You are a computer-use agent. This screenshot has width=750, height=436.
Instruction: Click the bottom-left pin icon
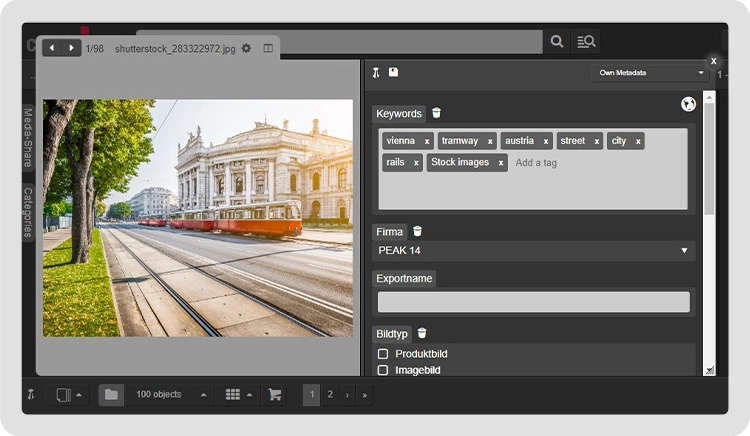click(x=31, y=394)
